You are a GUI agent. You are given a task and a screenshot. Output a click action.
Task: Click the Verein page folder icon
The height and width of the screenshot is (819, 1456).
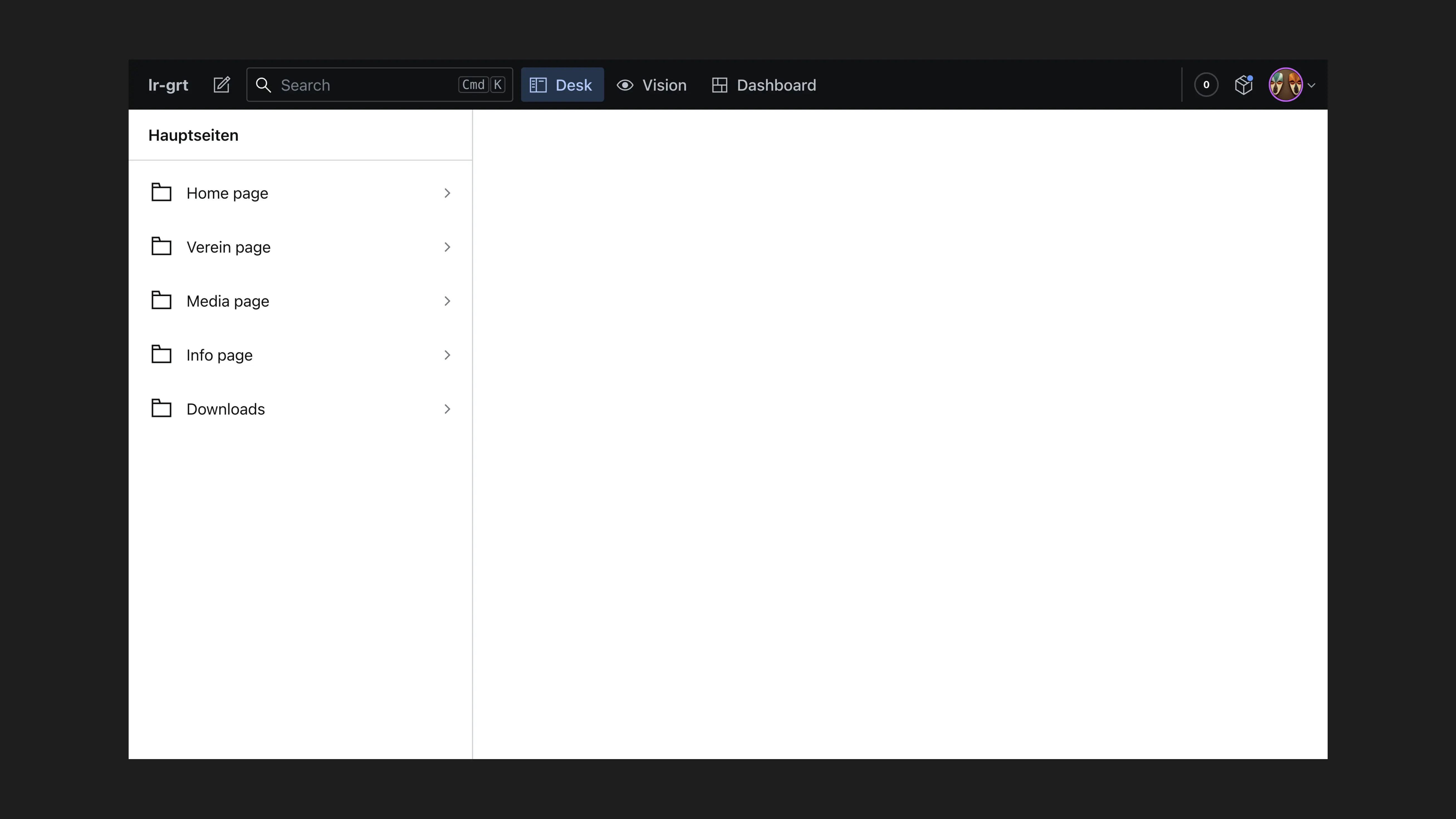(161, 246)
